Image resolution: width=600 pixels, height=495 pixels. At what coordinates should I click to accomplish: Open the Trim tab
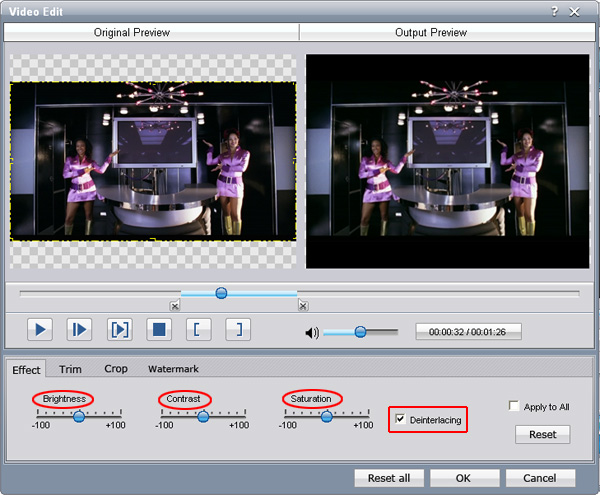[x=70, y=369]
